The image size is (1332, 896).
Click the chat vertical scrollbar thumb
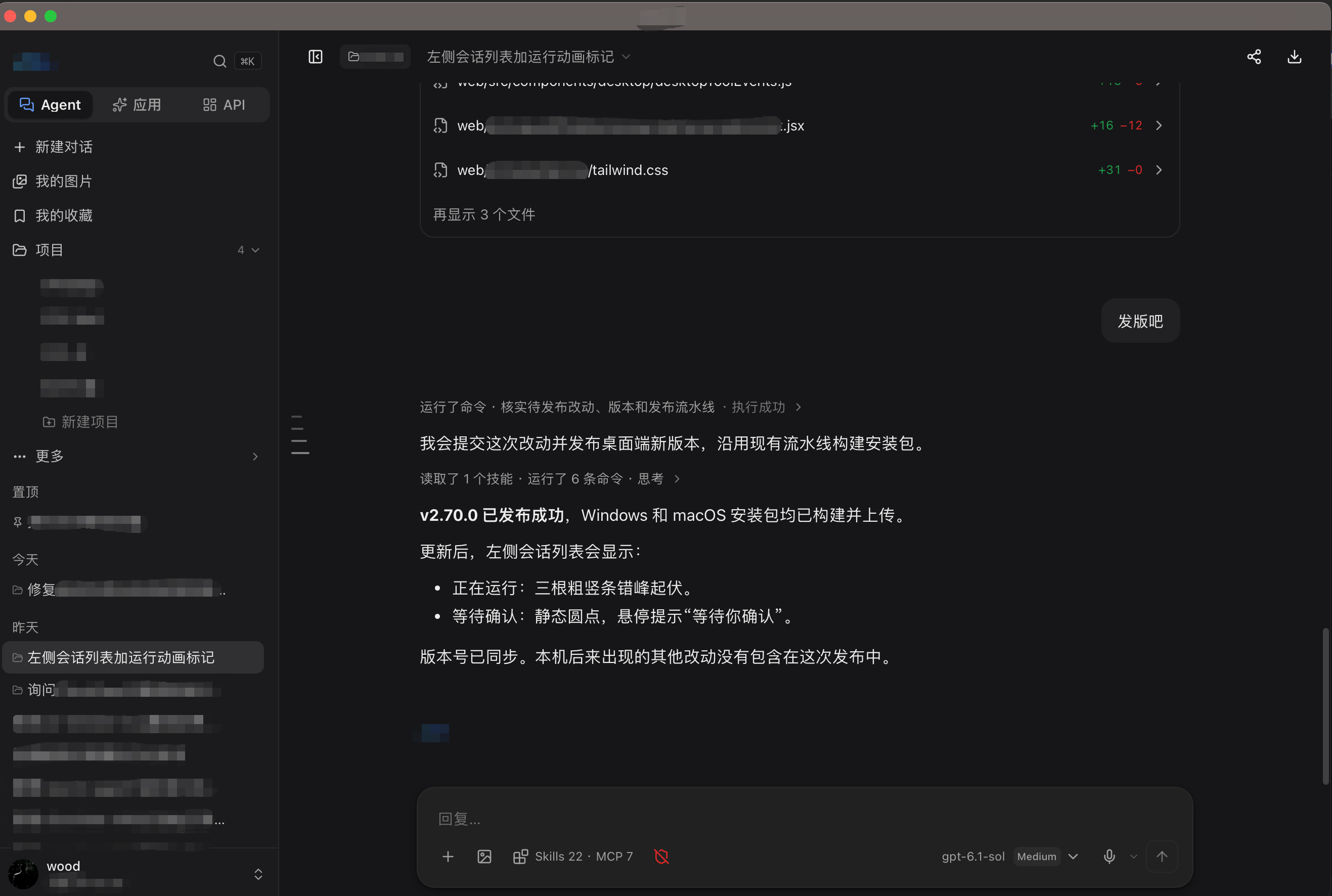pyautogui.click(x=1325, y=706)
